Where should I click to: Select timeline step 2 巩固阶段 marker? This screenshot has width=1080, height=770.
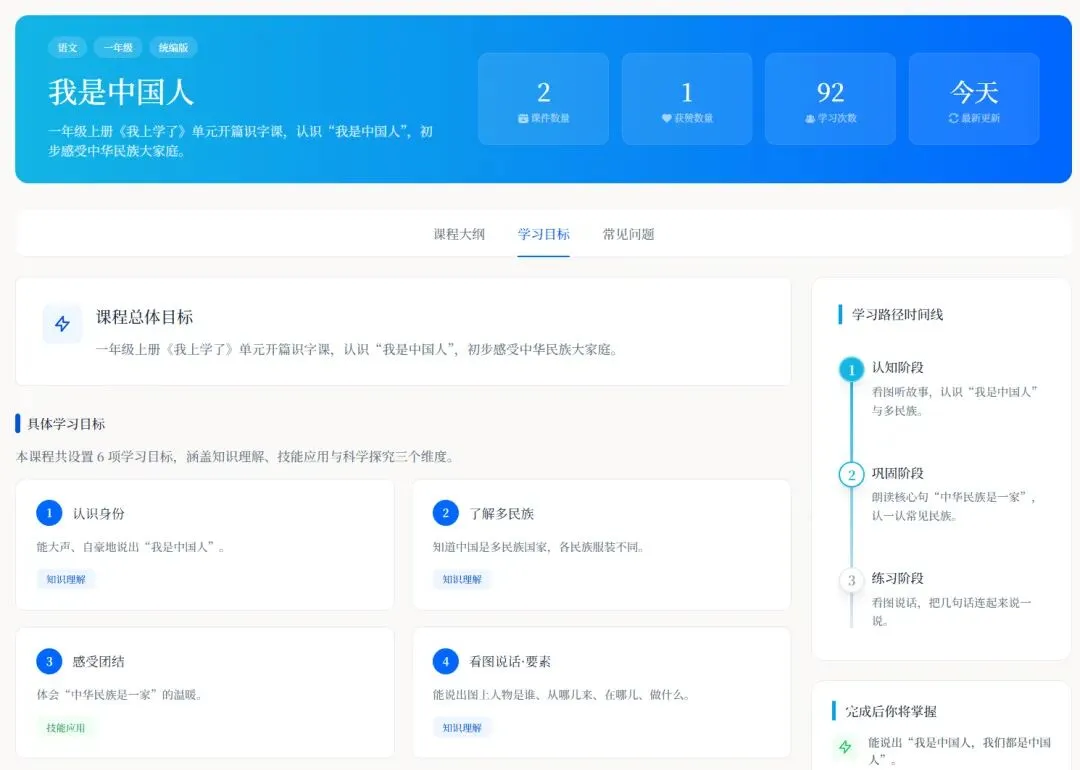coord(851,475)
